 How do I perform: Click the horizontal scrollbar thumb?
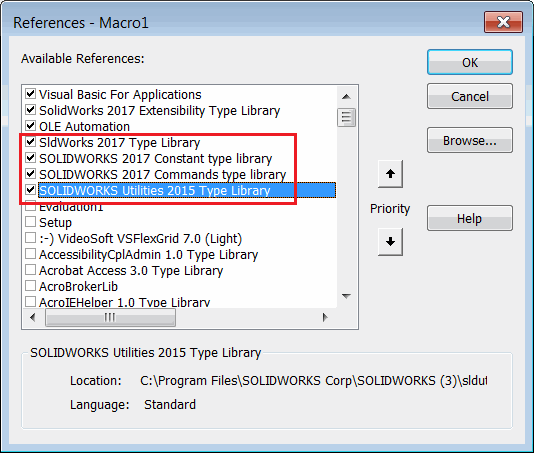pyautogui.click(x=110, y=317)
